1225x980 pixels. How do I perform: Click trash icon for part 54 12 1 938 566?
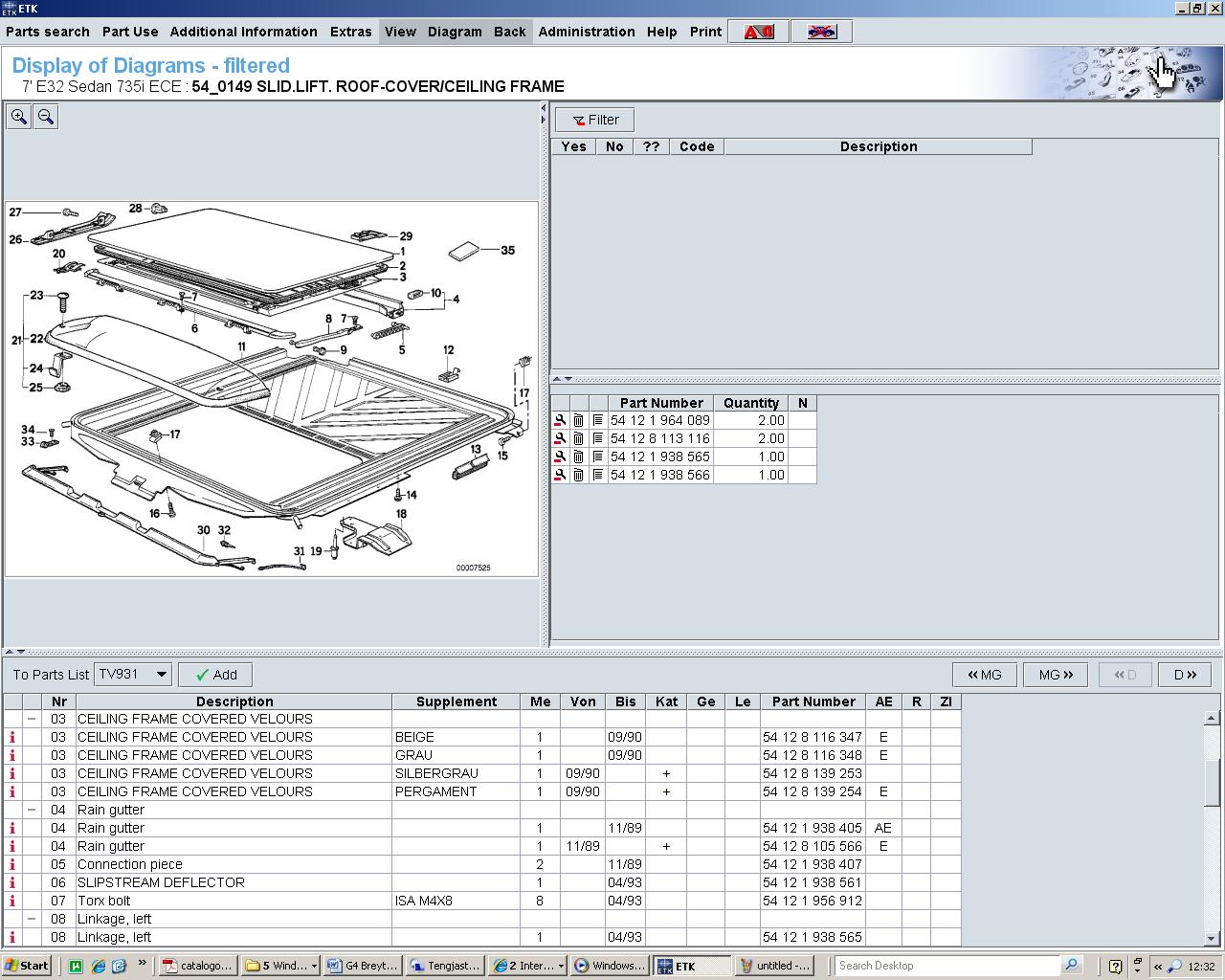(x=579, y=475)
